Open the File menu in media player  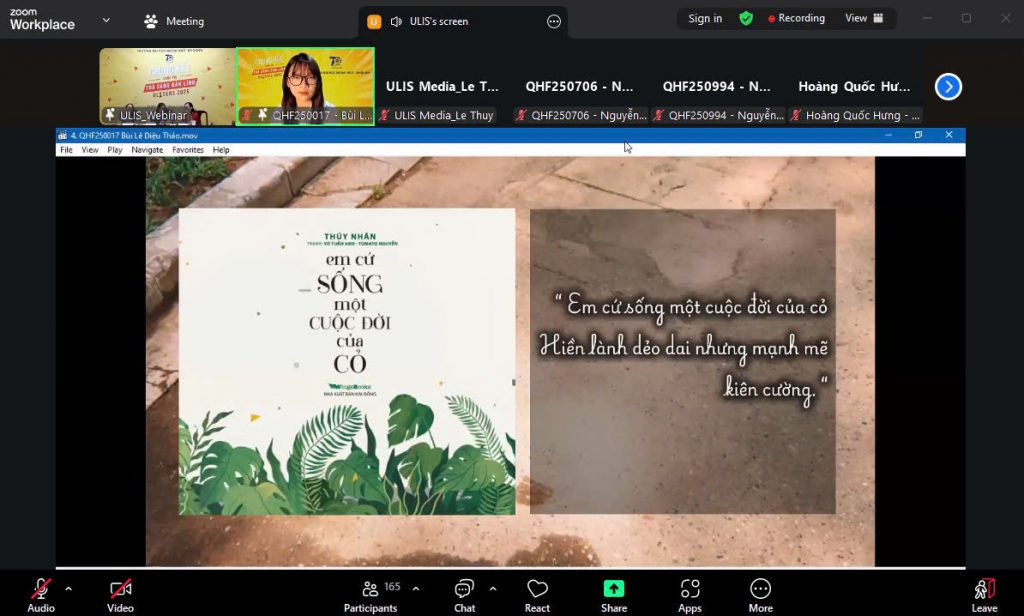point(67,150)
